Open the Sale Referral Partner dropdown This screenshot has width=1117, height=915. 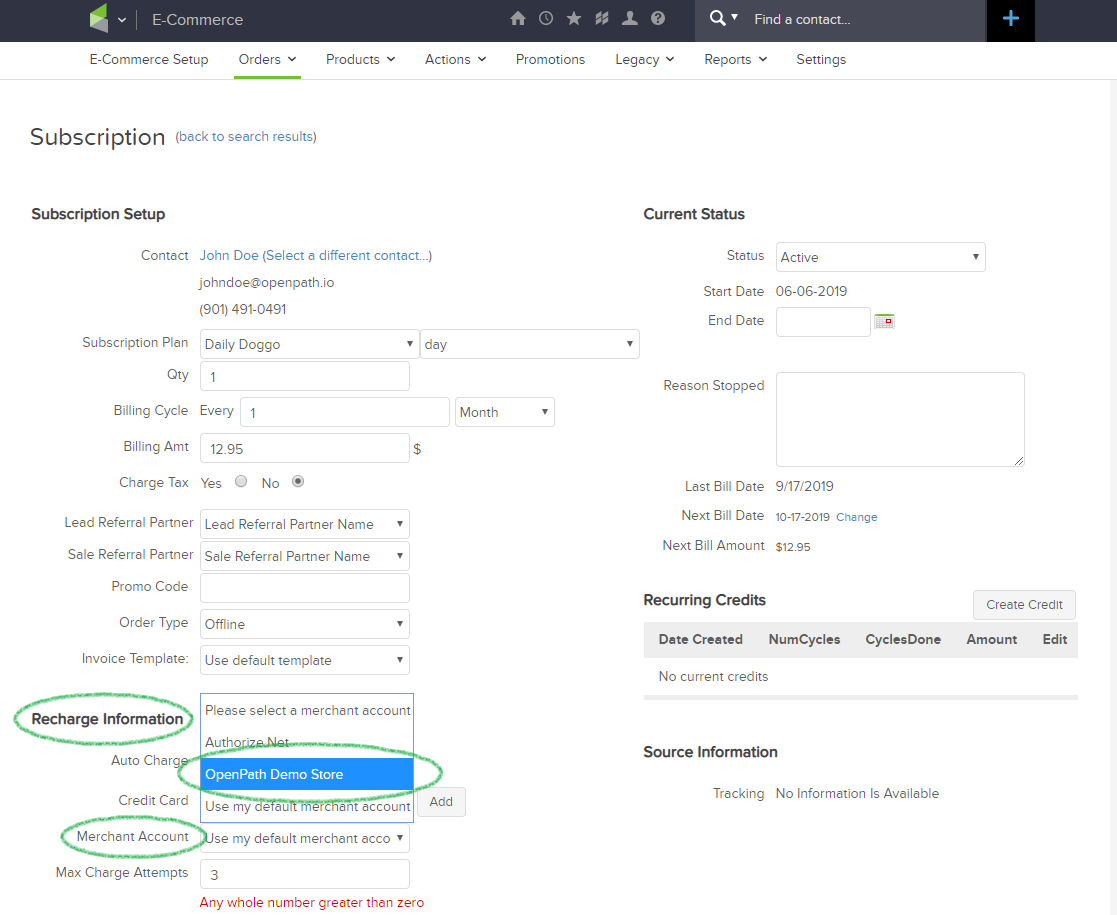(305, 556)
